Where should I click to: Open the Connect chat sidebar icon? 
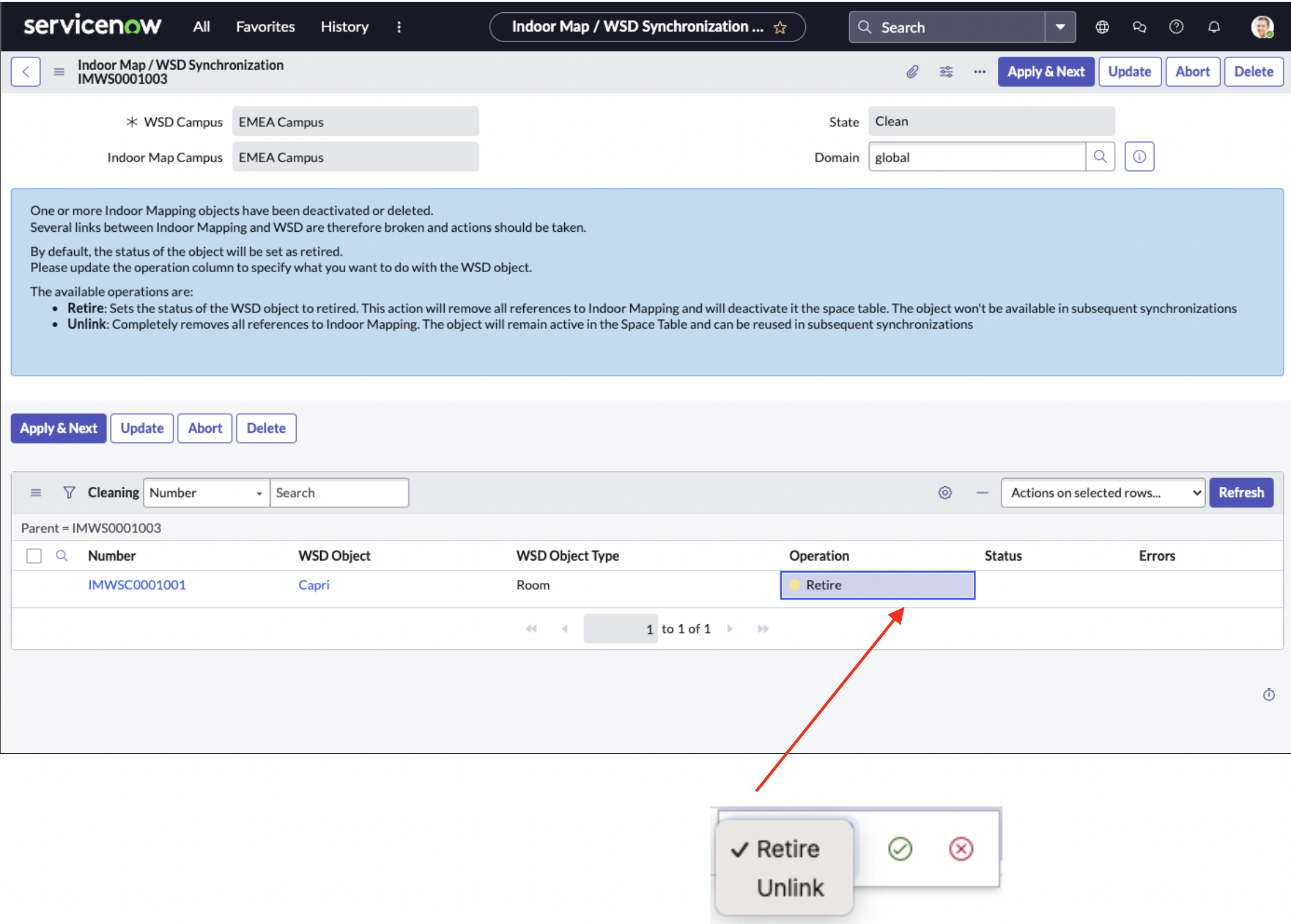[1139, 27]
